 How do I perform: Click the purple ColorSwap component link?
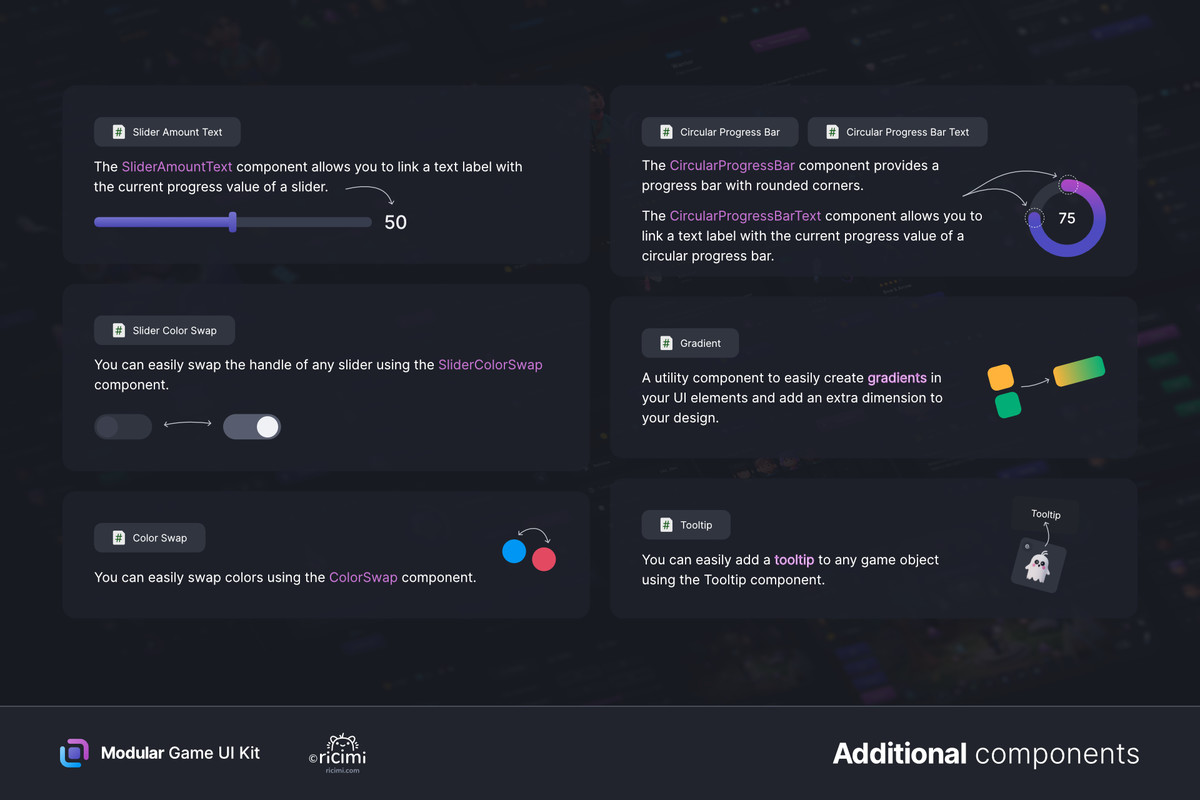(x=363, y=577)
